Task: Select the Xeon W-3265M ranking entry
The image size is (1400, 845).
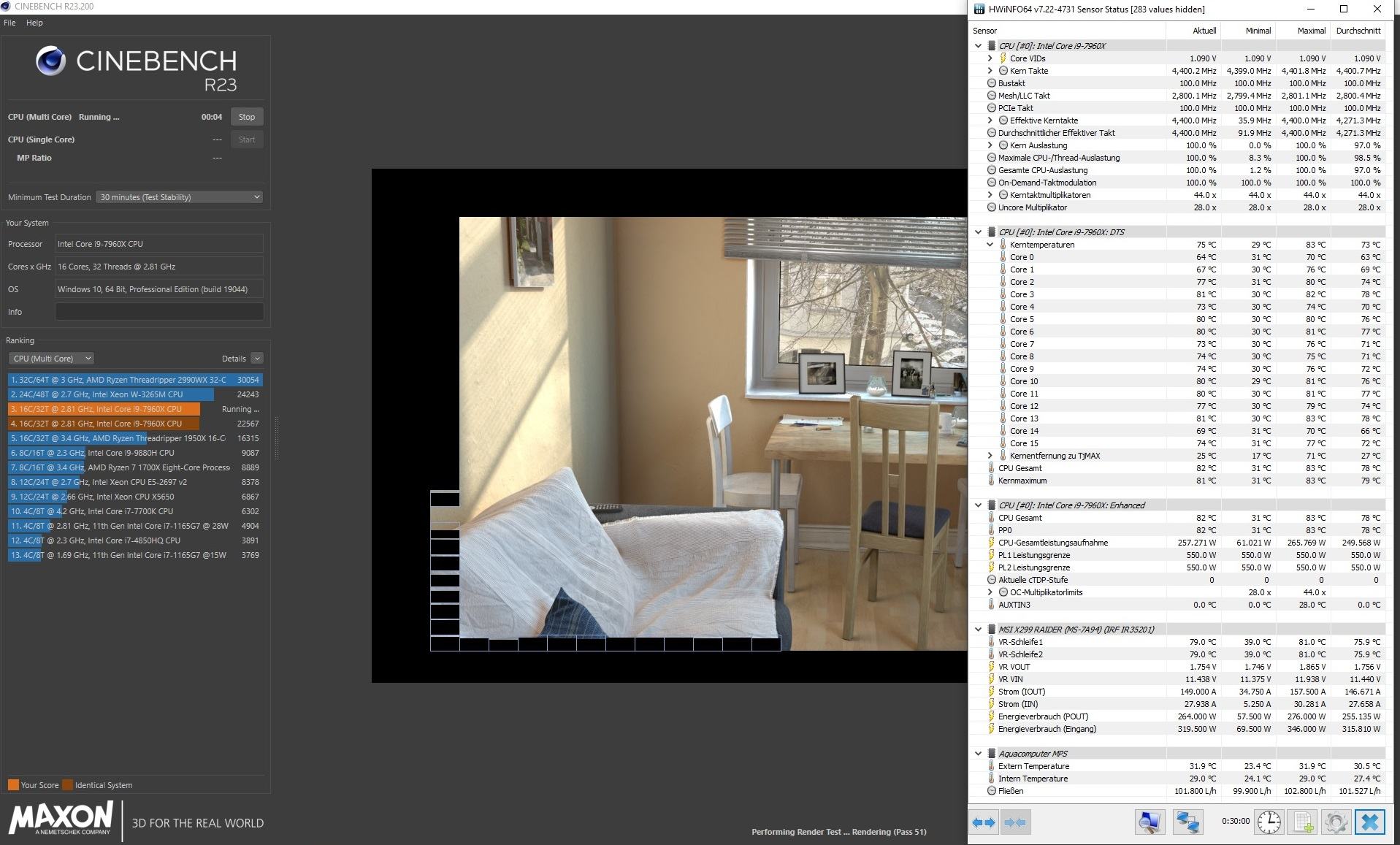Action: coord(135,394)
